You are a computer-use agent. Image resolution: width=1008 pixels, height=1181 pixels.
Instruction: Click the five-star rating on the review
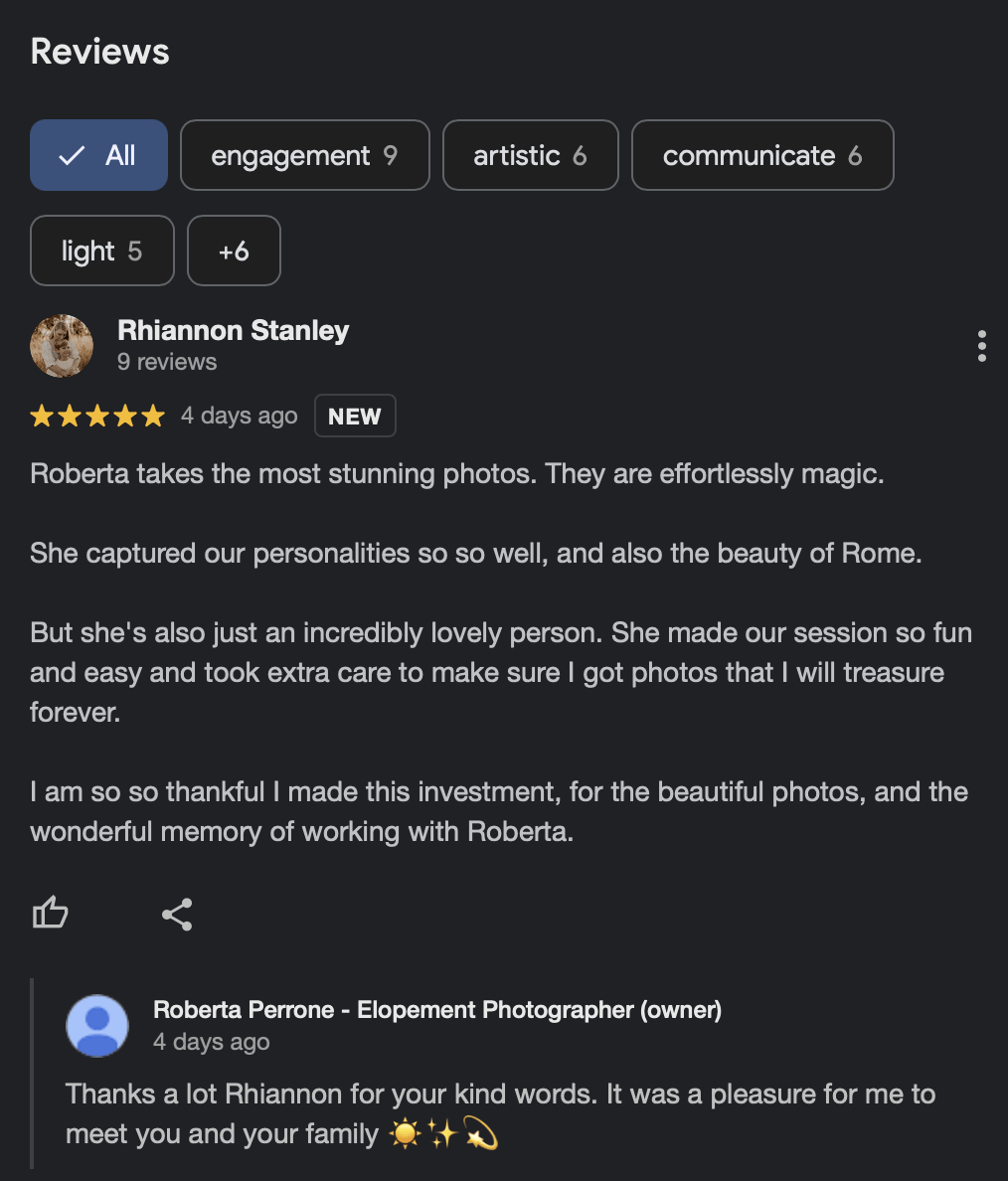pos(97,416)
